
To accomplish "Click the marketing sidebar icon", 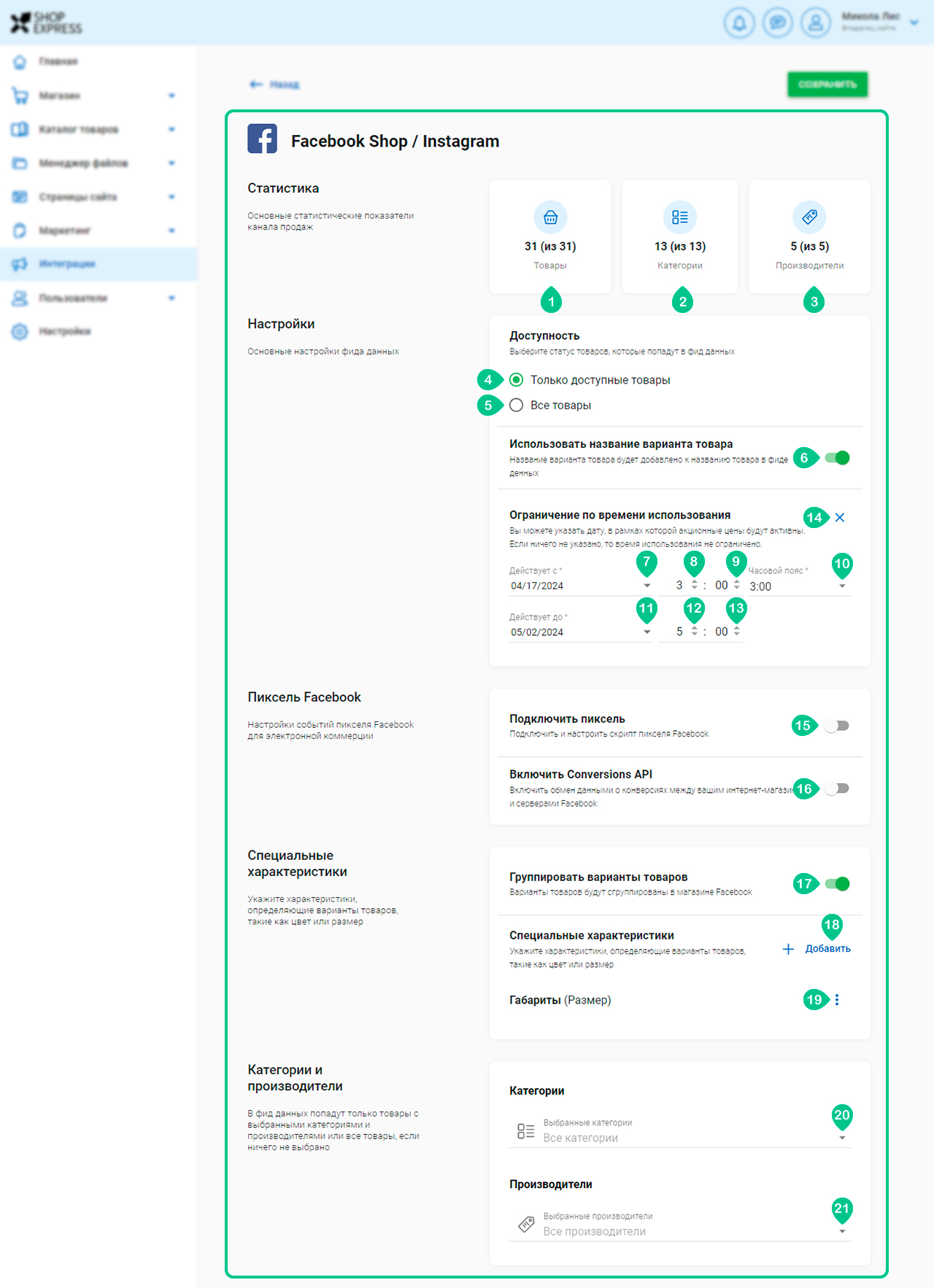I will pyautogui.click(x=20, y=230).
